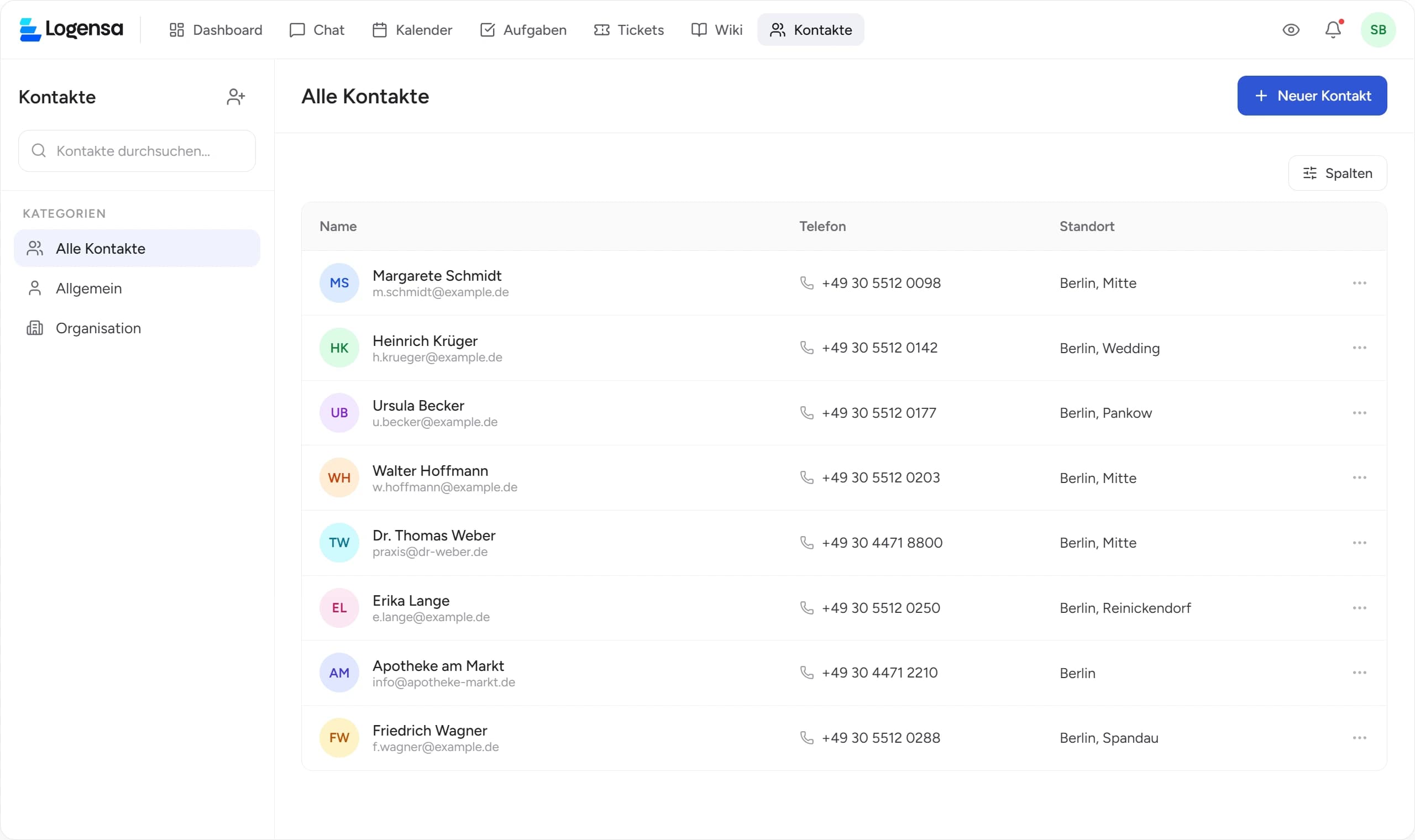Image resolution: width=1415 pixels, height=840 pixels.
Task: Toggle the eye visibility icon in header
Action: [x=1291, y=29]
